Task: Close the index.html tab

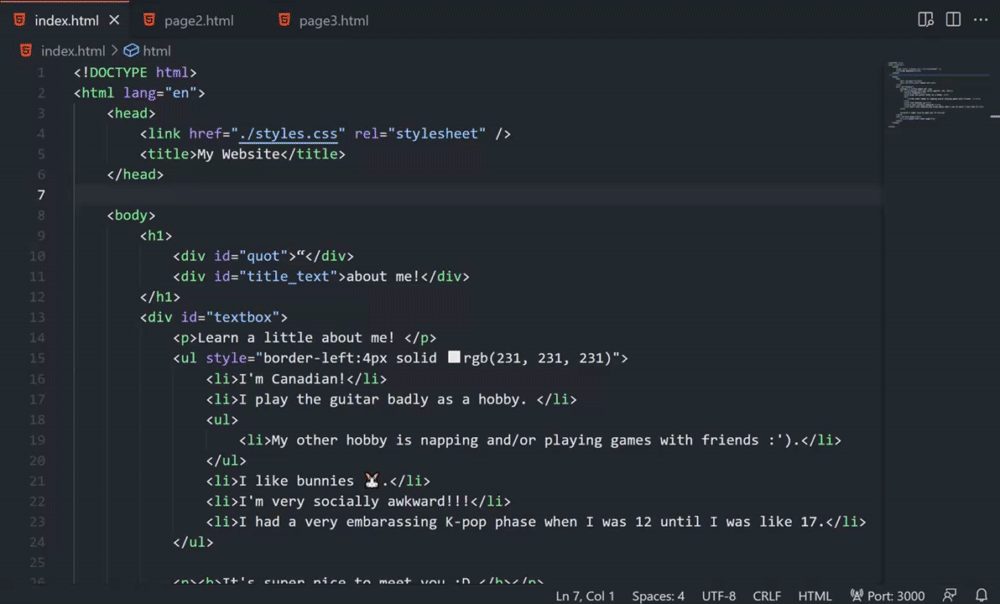Action: 114,20
